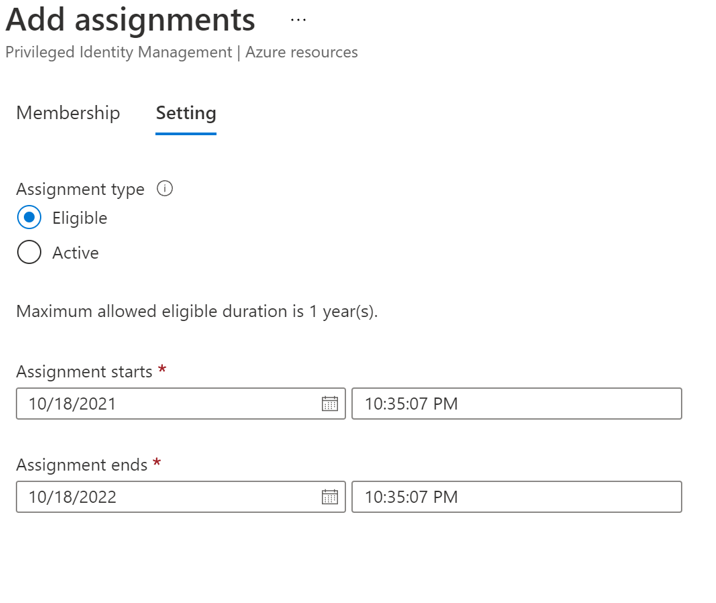Click the Eligible option label text
The width and height of the screenshot is (716, 603).
pyautogui.click(x=80, y=218)
